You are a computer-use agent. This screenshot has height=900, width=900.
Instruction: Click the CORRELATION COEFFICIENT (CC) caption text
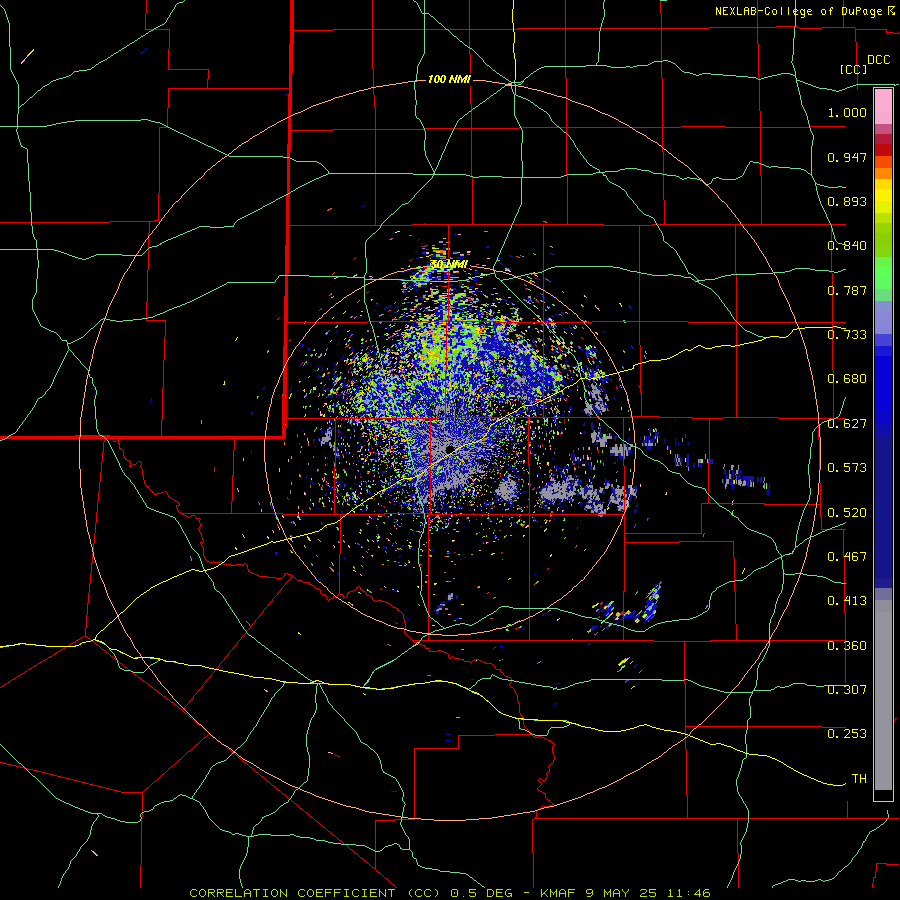point(315,893)
